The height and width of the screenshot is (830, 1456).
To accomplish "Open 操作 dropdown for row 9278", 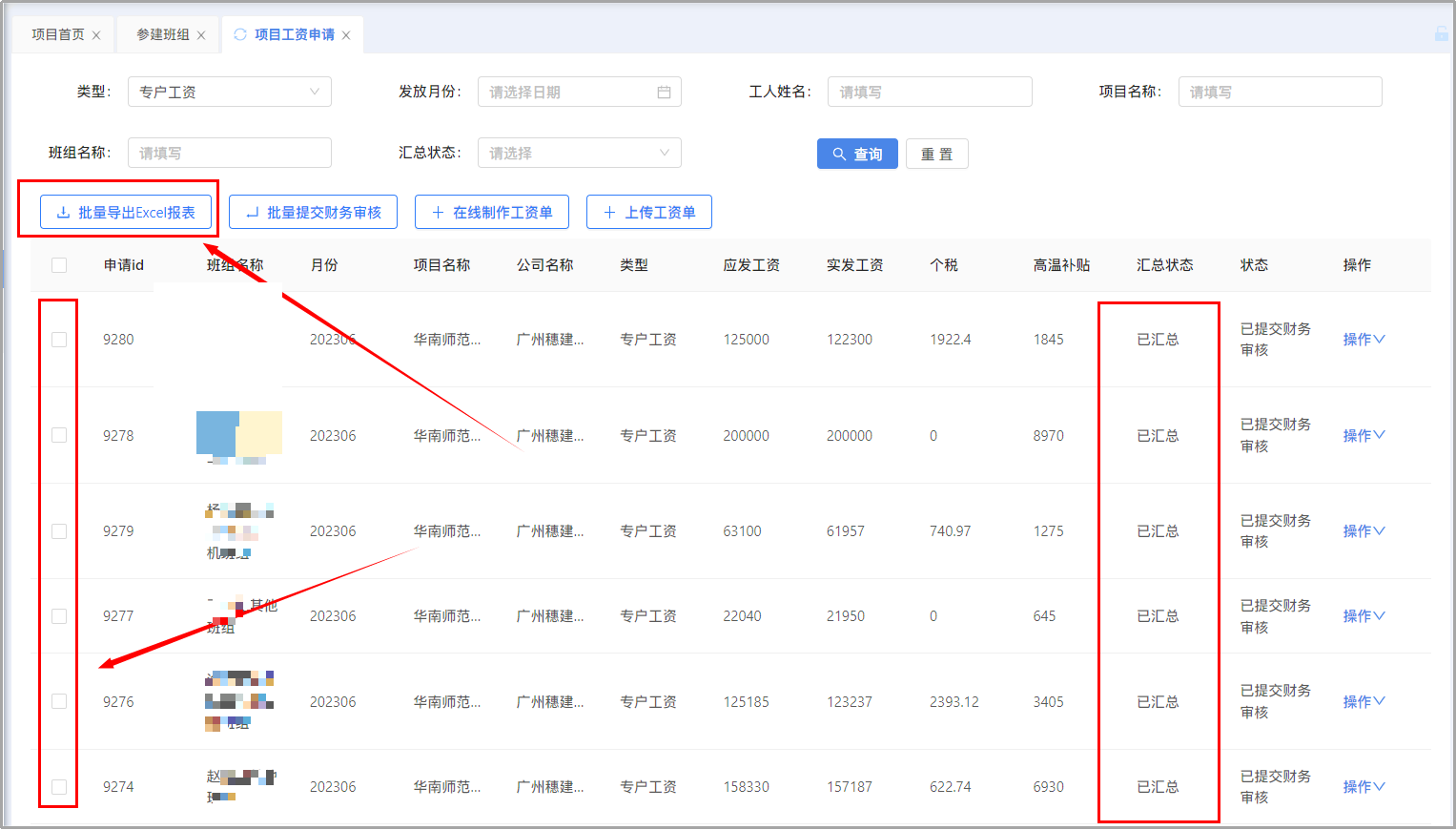I will 1364,436.
